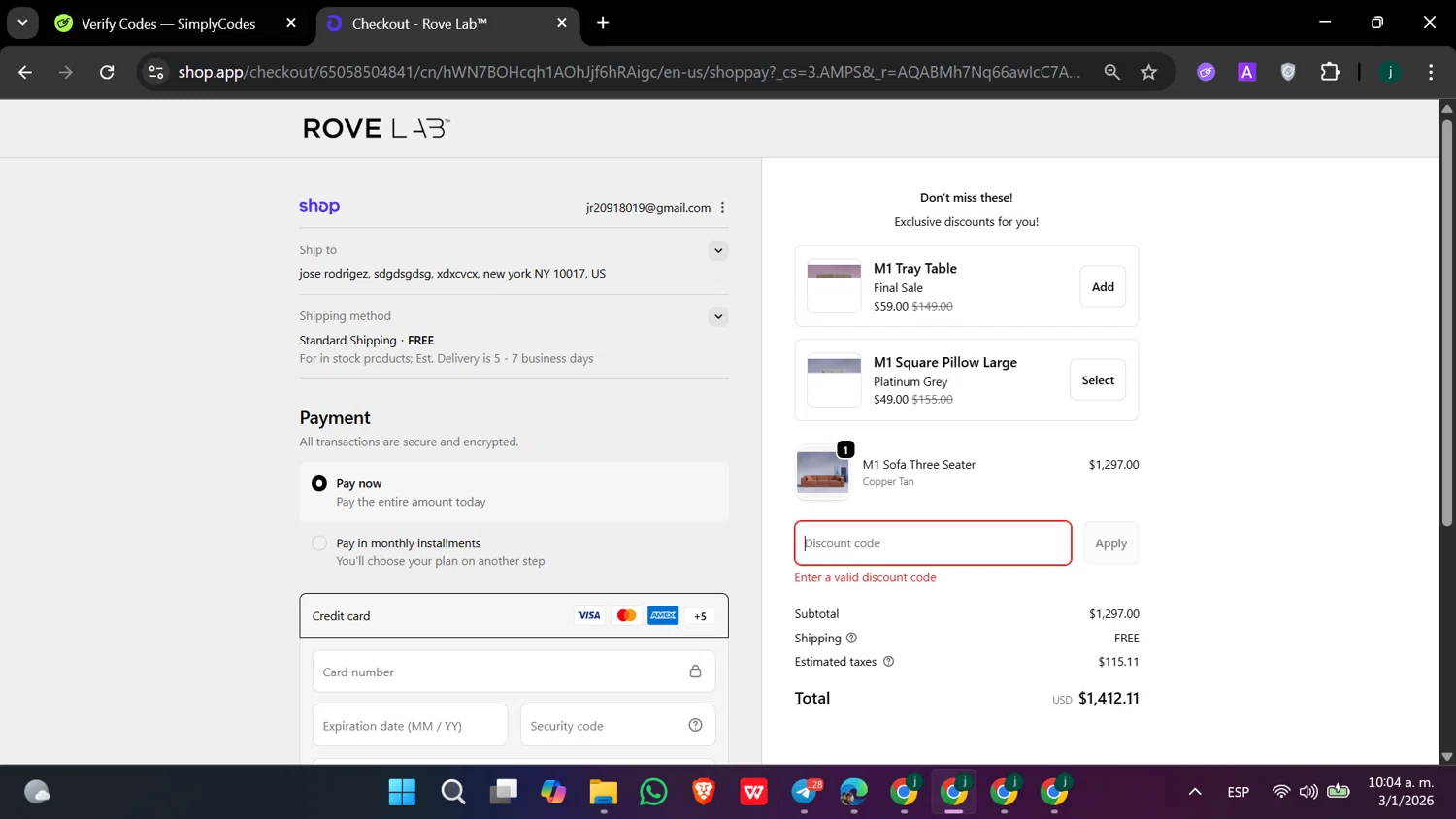Open taskbar Search
This screenshot has width=1456, height=819.
tap(452, 792)
